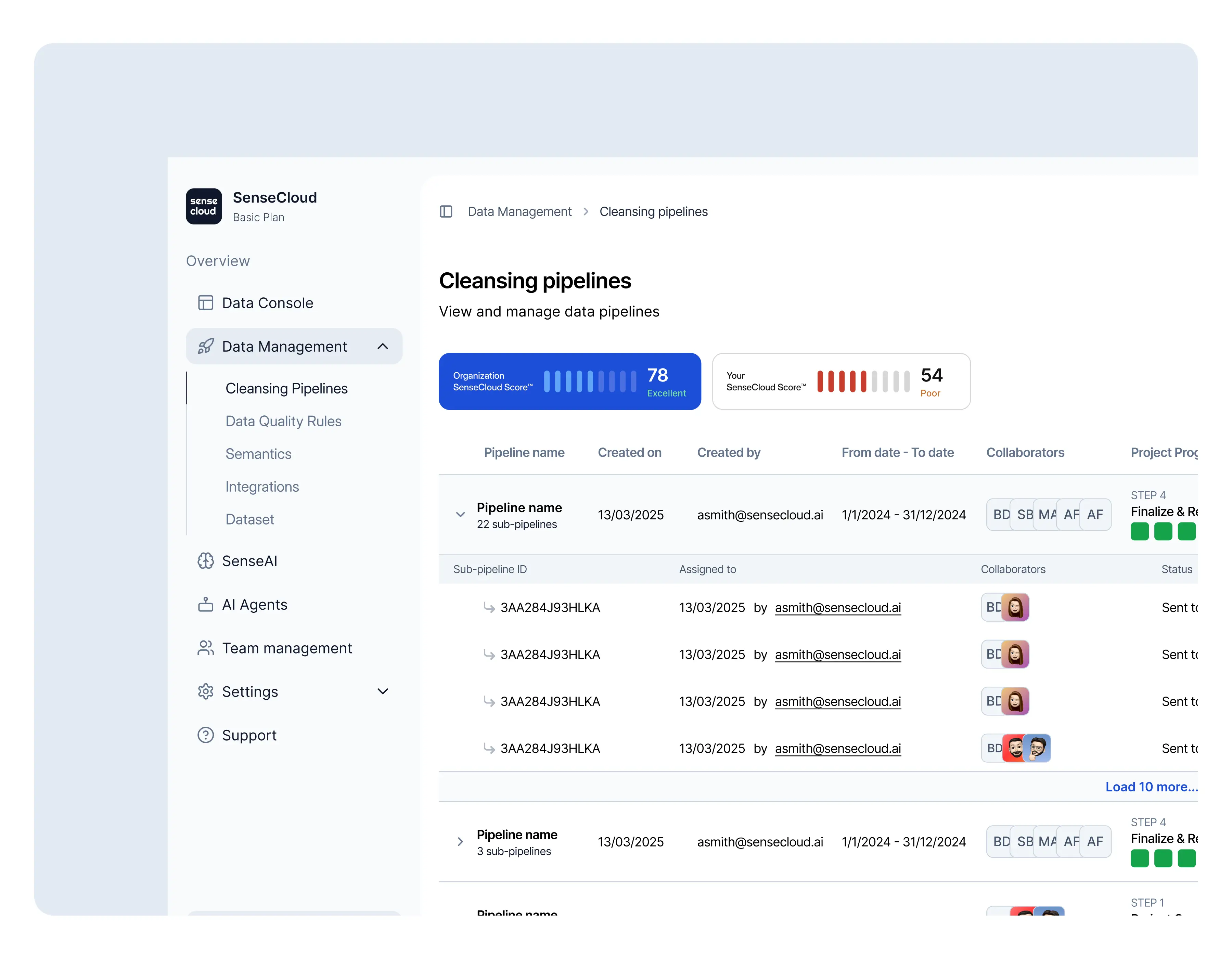
Task: Click the sidebar panel icon in the breadcrumb
Action: click(446, 211)
